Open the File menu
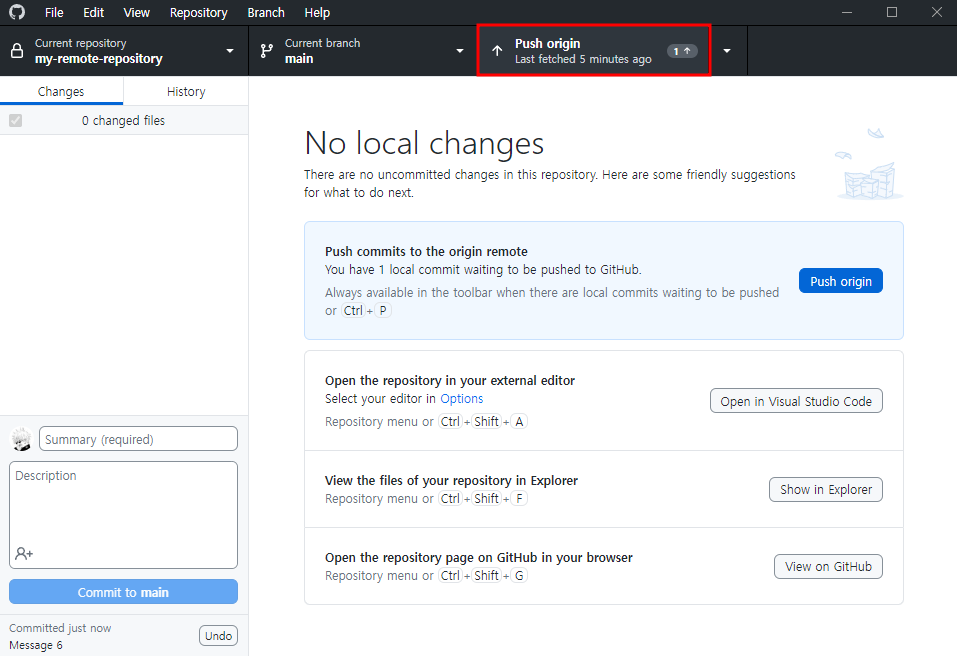 click(54, 12)
